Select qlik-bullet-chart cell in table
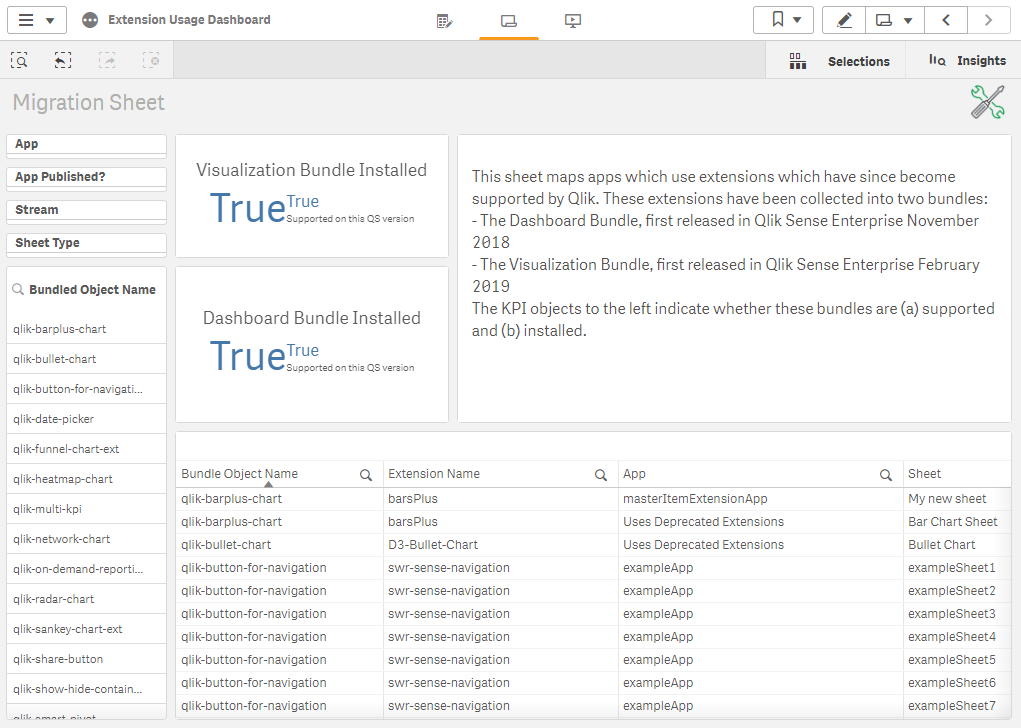The width and height of the screenshot is (1021, 728). click(280, 544)
